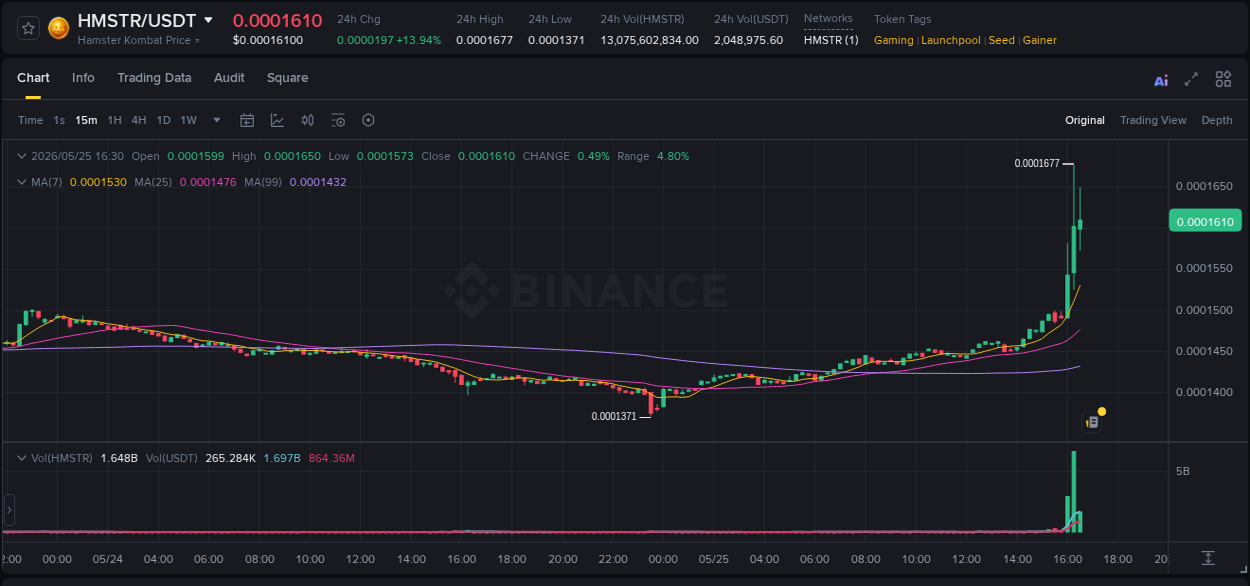Add HMSTR/USDT to favorites with star icon

coord(28,28)
